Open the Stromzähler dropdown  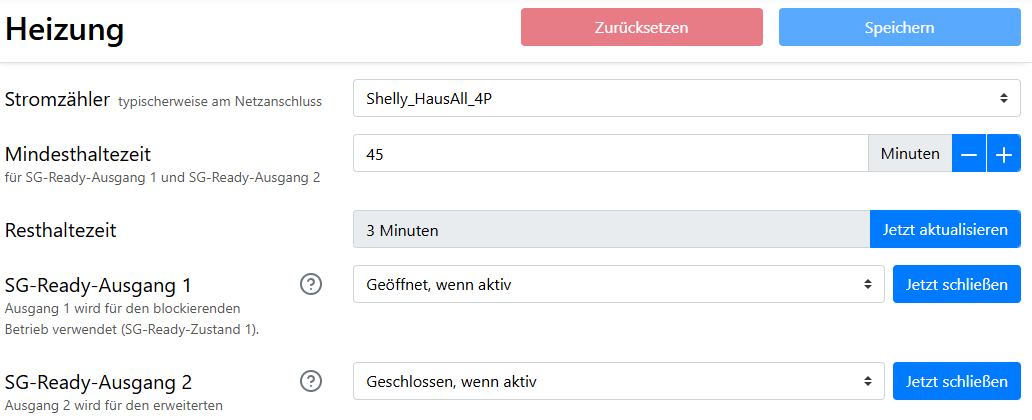coord(686,98)
